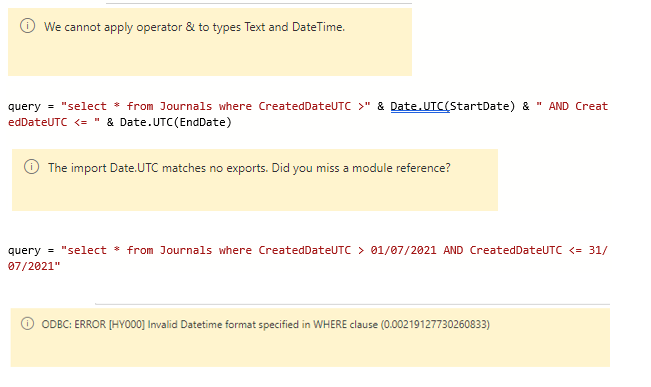The image size is (651, 387).
Task: Click the 'We cannot apply operator &' error message
Action: coord(194,27)
